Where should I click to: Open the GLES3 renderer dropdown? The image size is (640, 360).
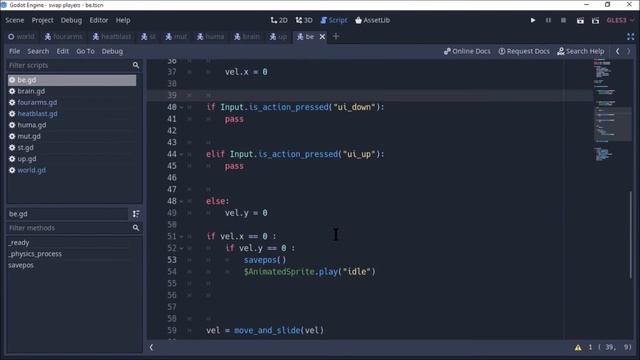(620, 20)
